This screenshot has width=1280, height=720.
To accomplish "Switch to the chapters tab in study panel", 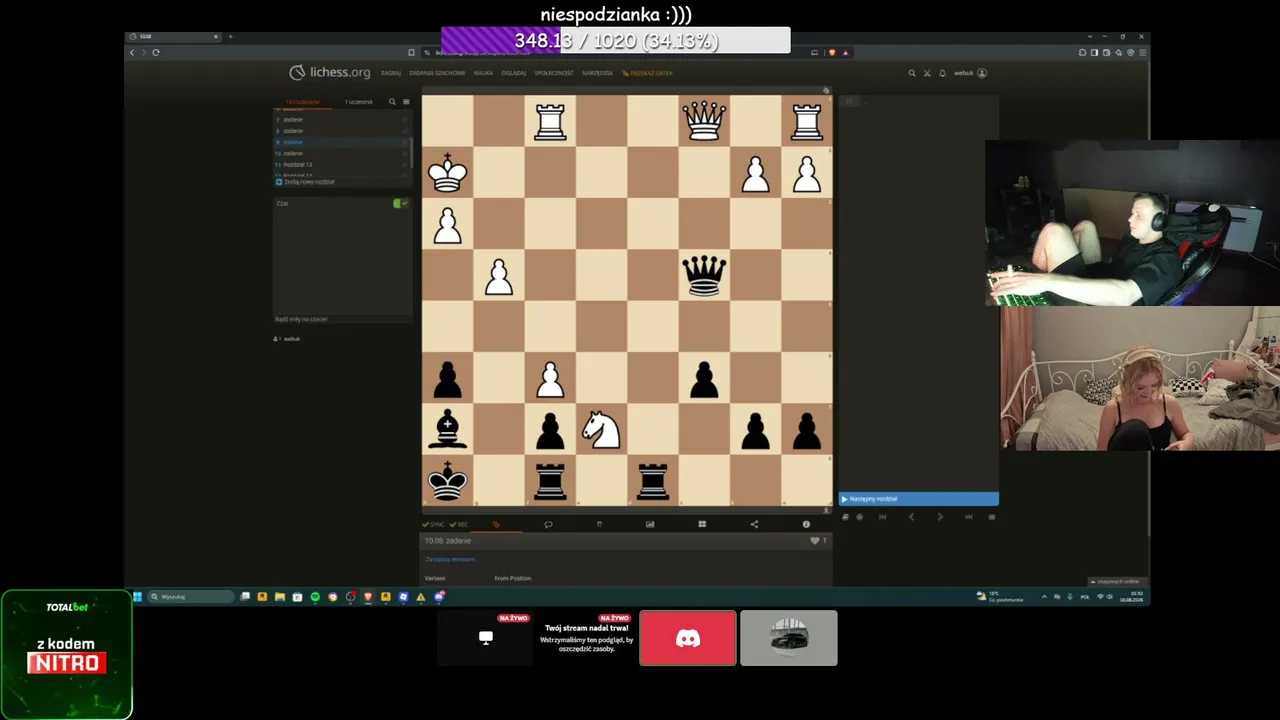I will click(303, 102).
